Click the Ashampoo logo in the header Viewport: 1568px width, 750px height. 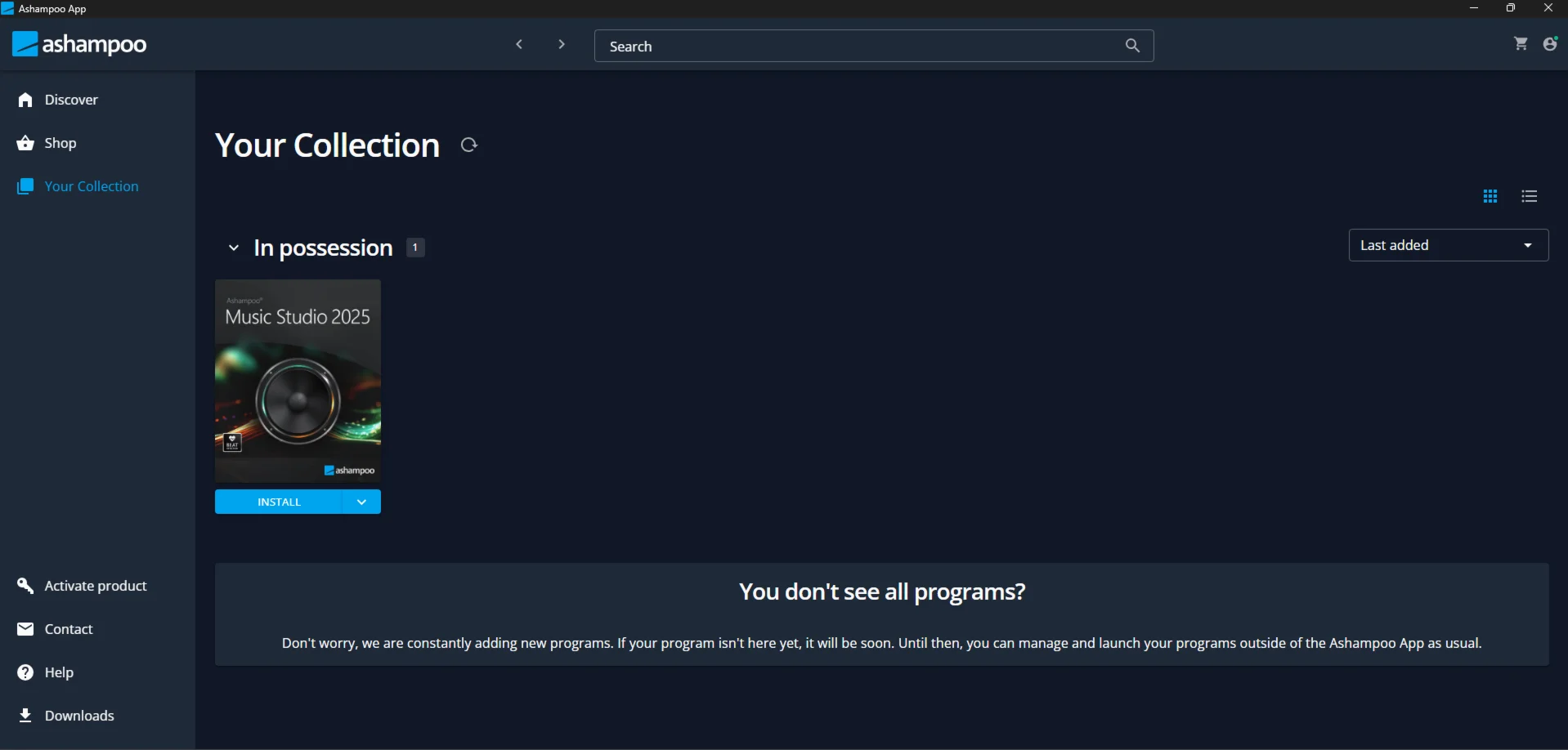pos(79,44)
